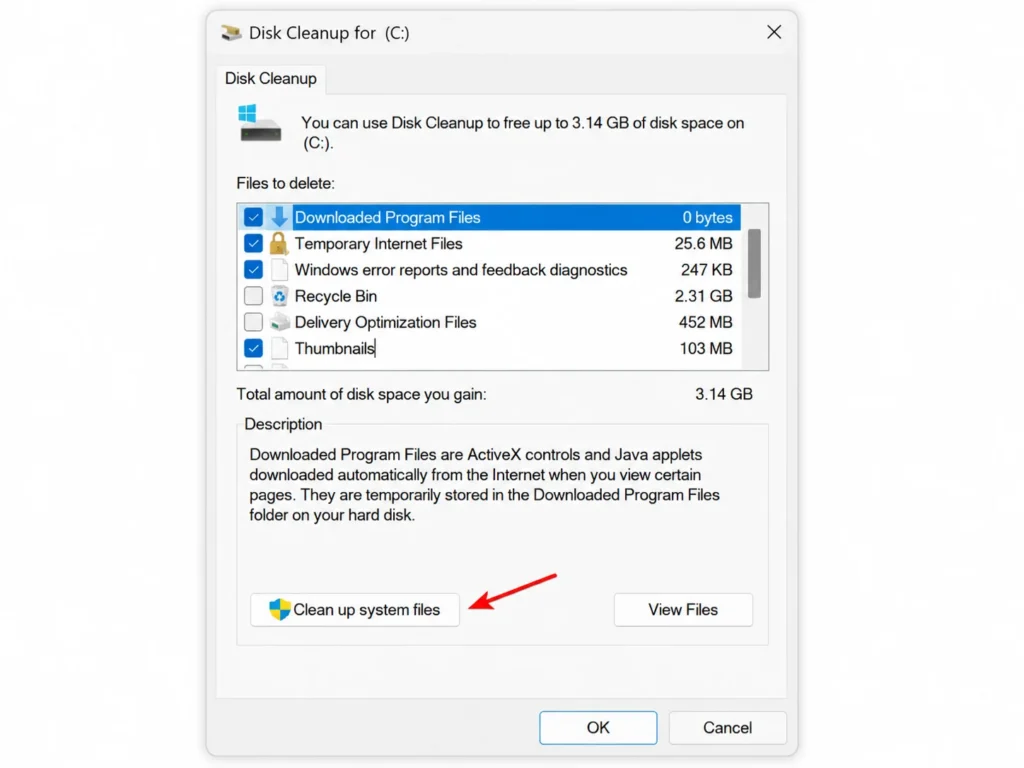This screenshot has height=768, width=1024.
Task: Click the 103 MB size value
Action: (x=706, y=348)
